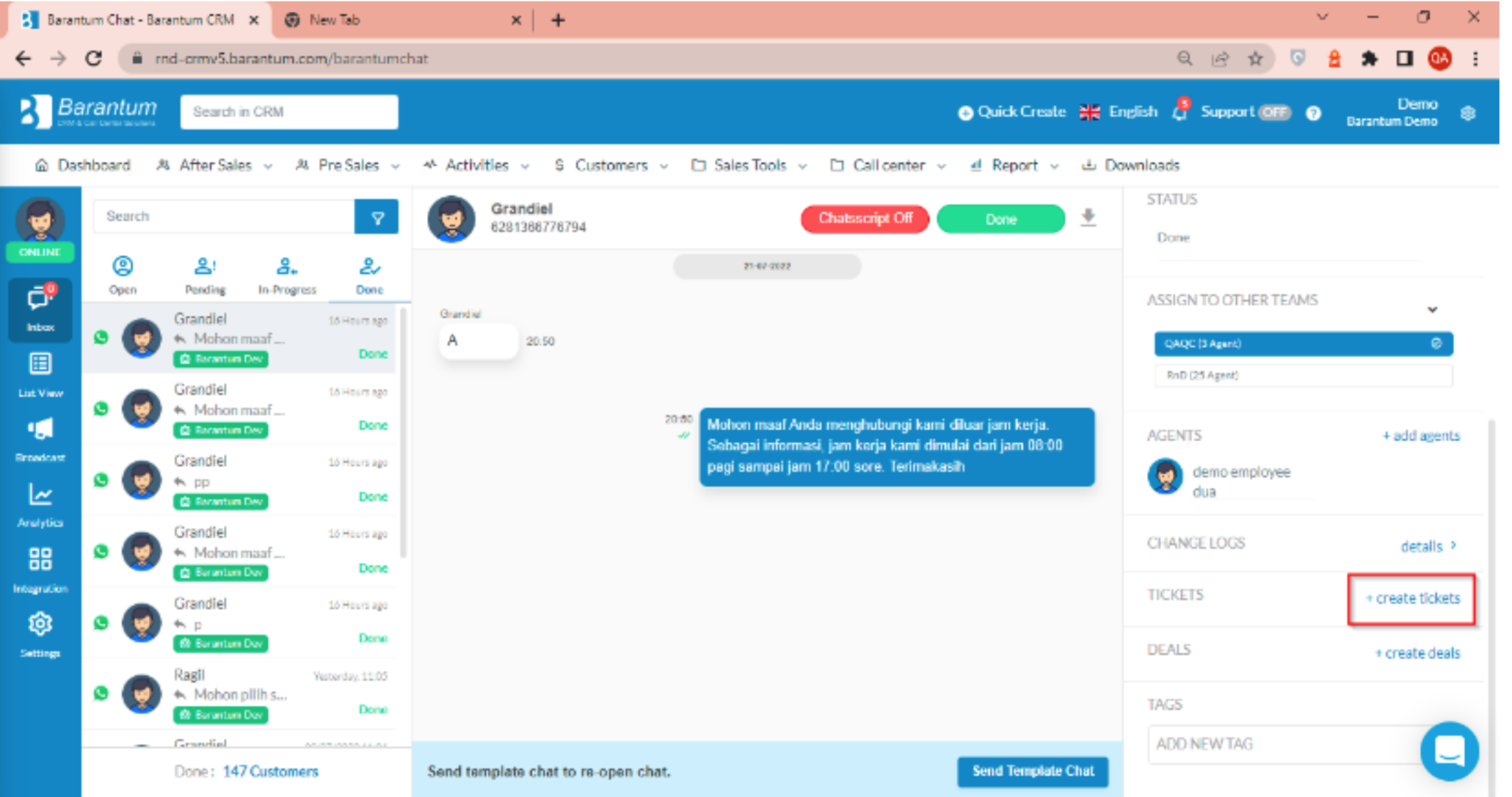This screenshot has height=797, width=1512.
Task: Open browser extensions puzzle icon
Action: [x=1369, y=59]
